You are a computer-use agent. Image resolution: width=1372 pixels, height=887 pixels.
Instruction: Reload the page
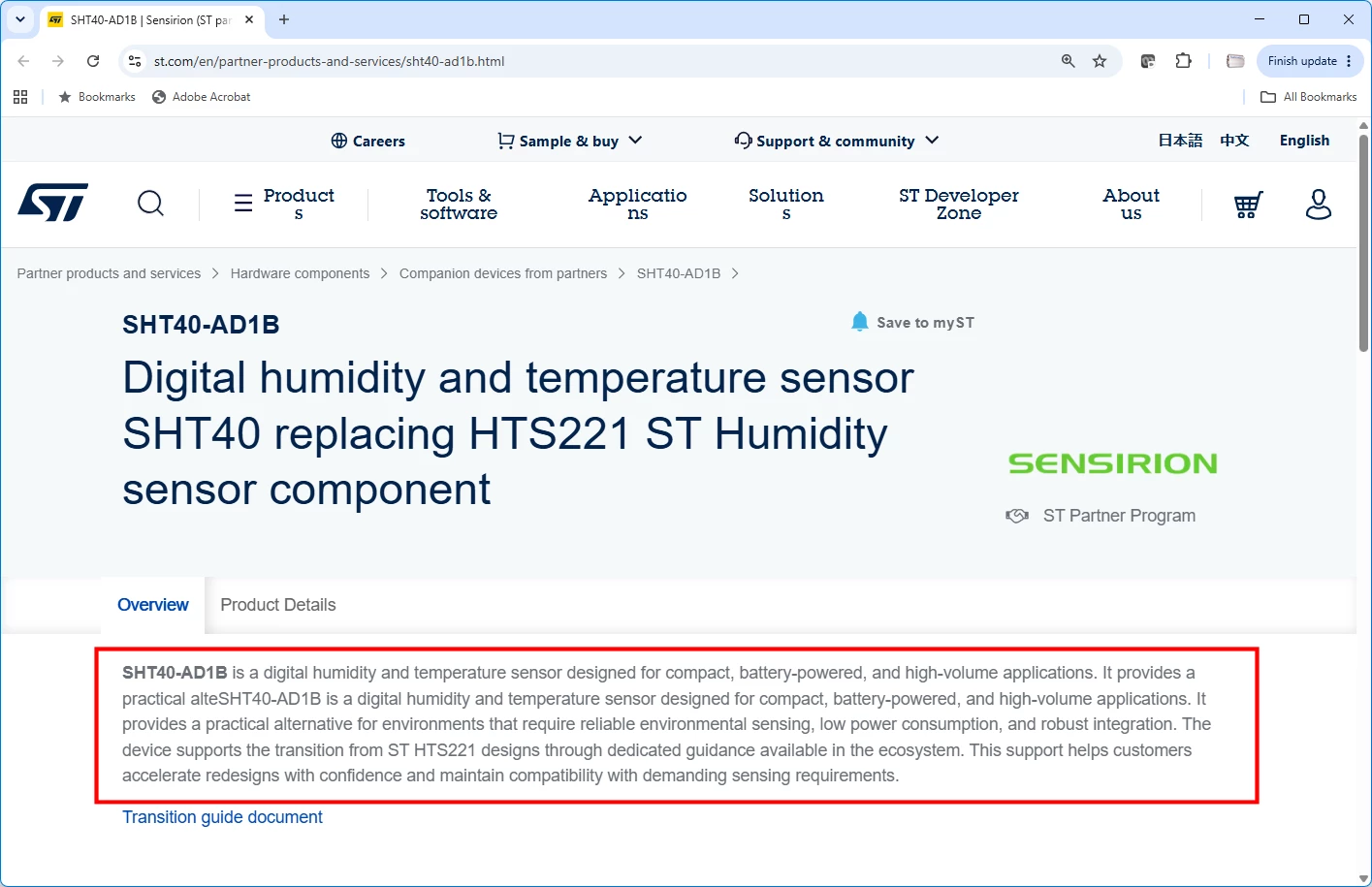point(93,61)
